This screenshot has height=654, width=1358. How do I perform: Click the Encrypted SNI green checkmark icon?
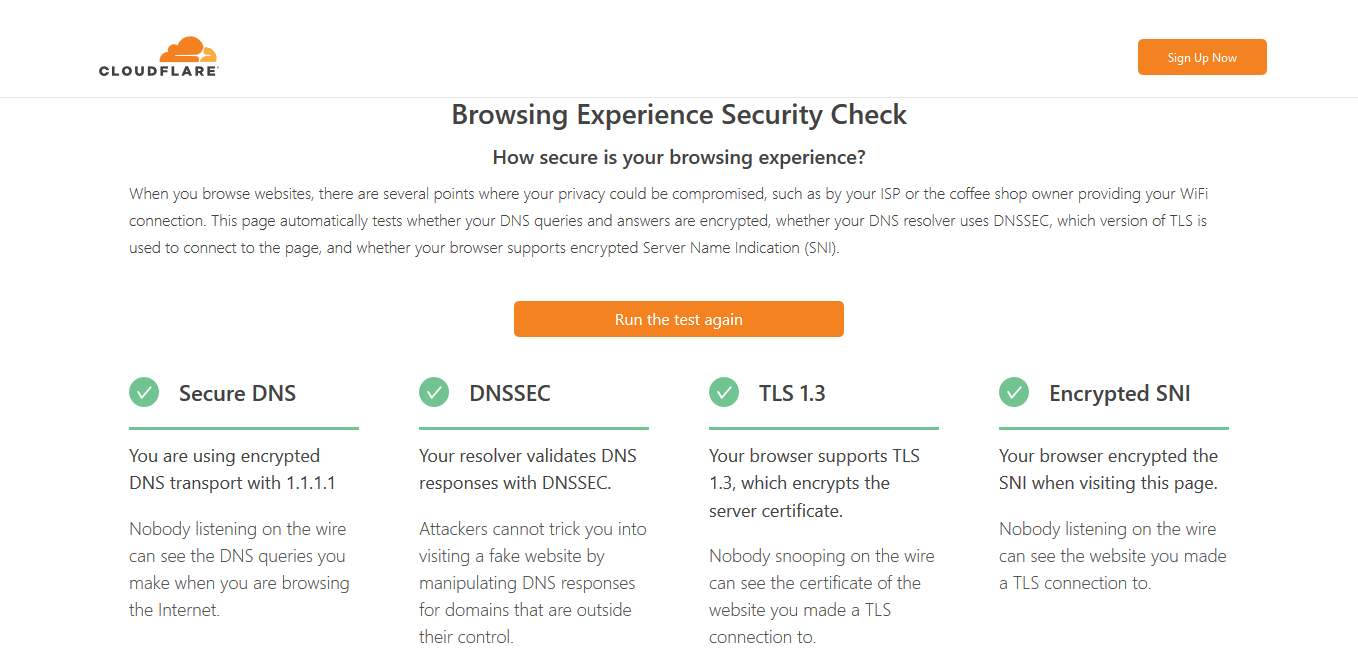[1014, 392]
